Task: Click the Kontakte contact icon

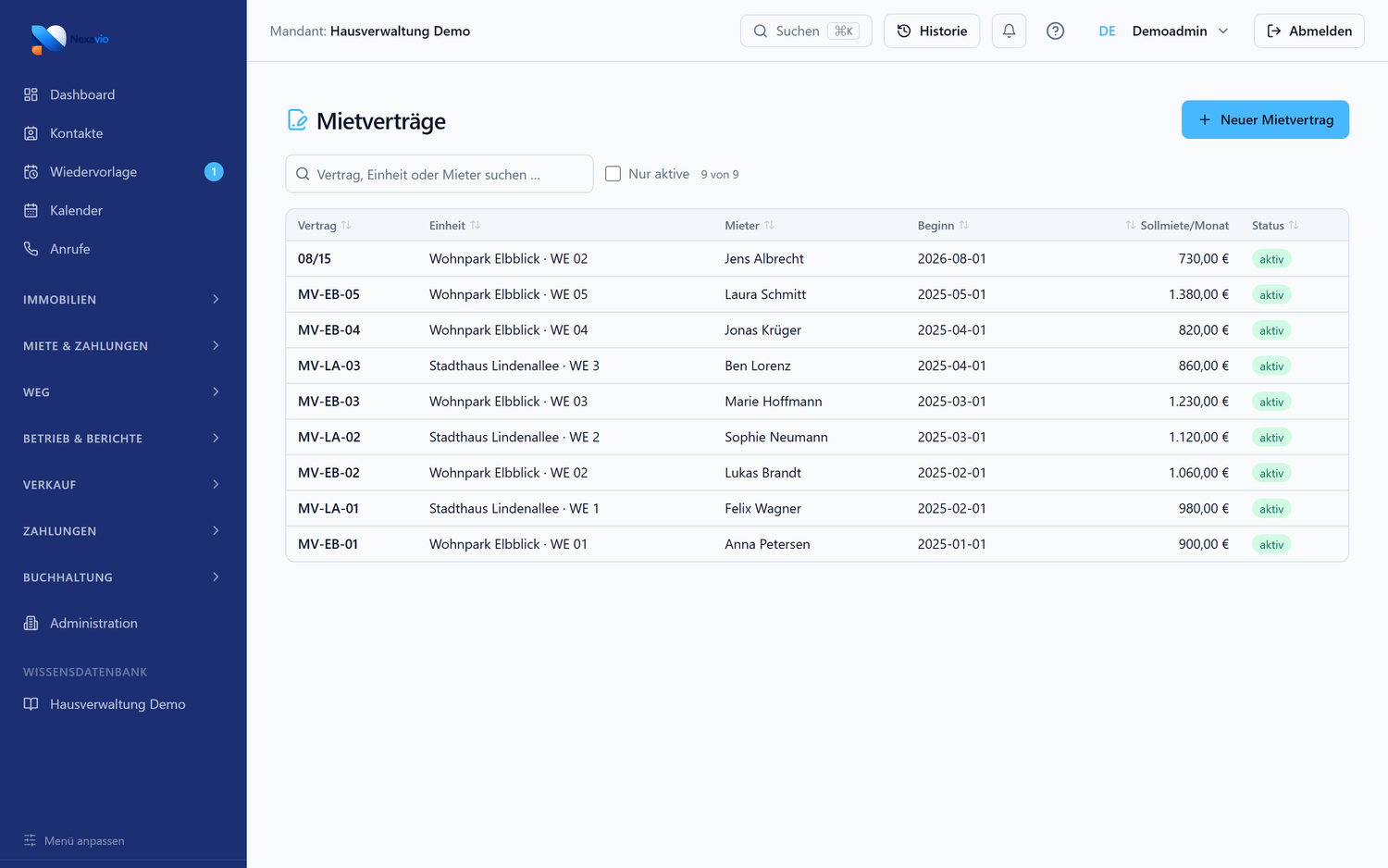Action: [31, 133]
